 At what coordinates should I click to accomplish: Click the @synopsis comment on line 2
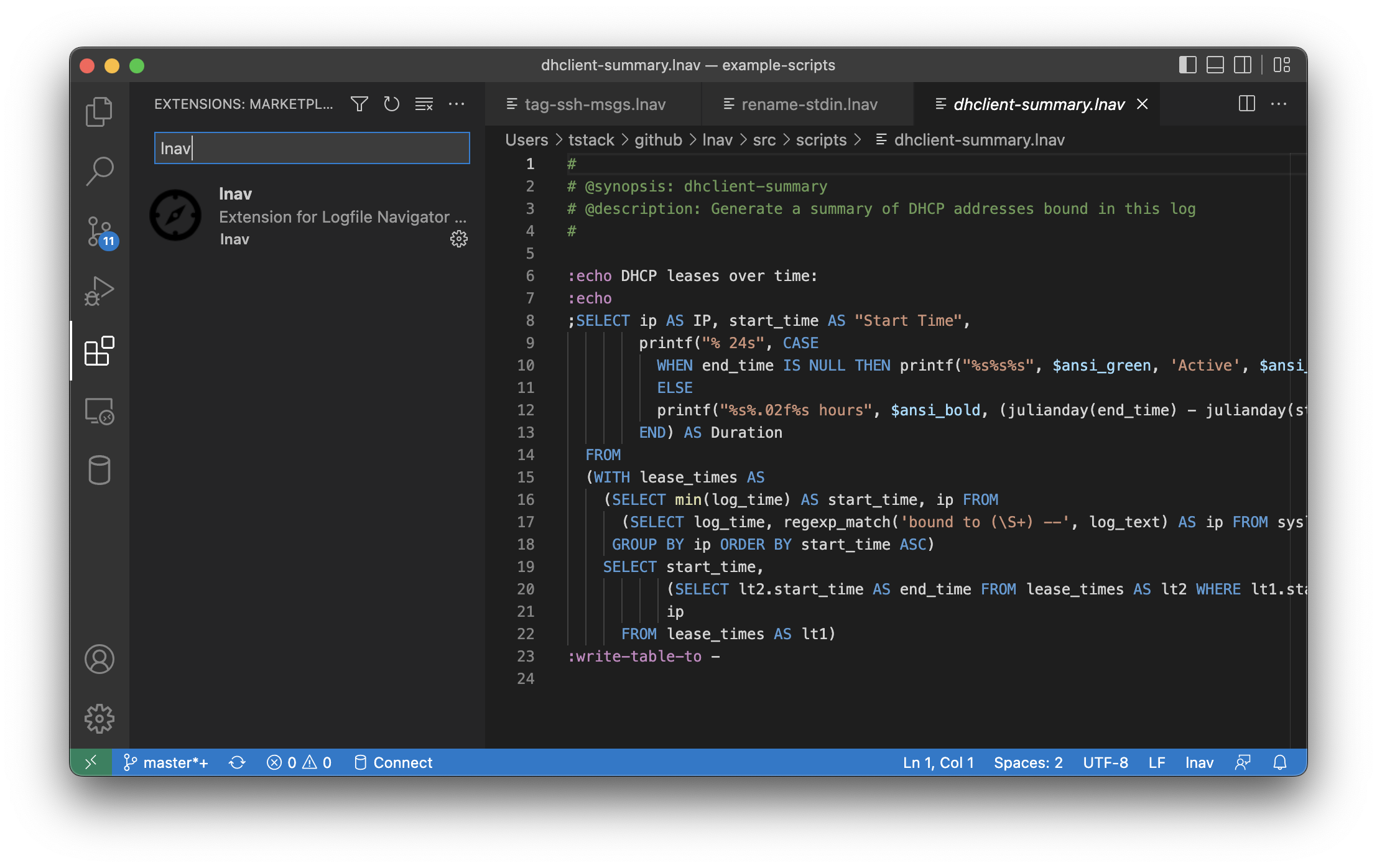tap(697, 187)
